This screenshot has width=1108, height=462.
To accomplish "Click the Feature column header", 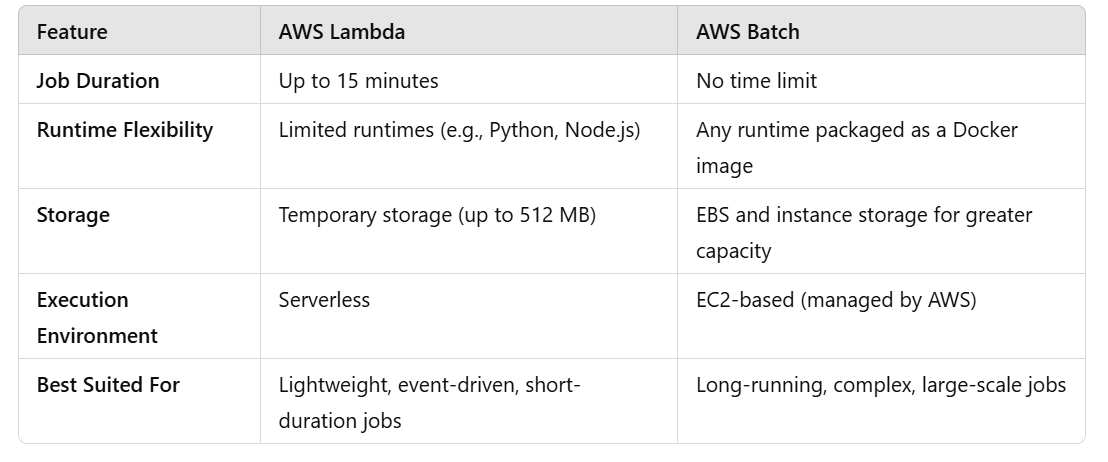I will pyautogui.click(x=72, y=32).
